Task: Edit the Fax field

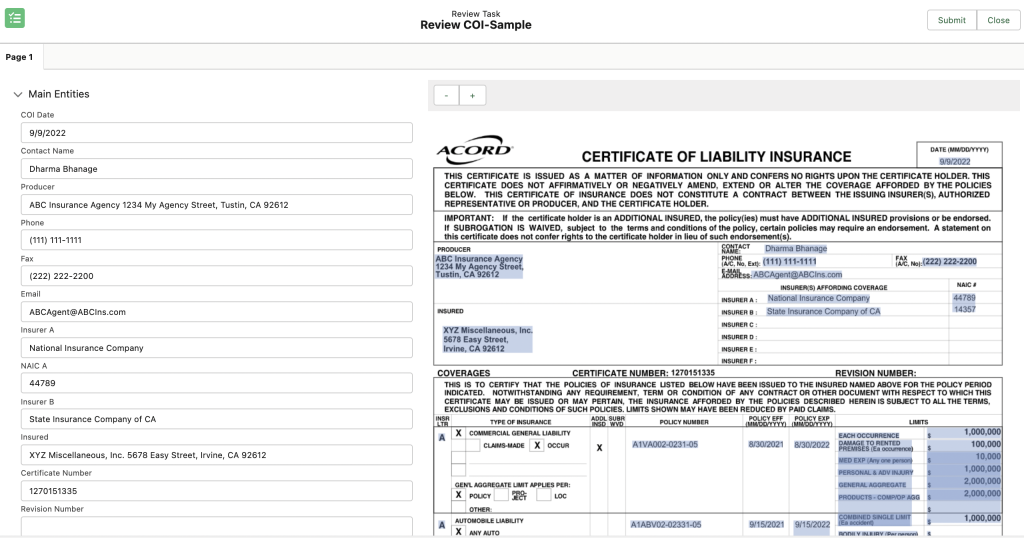Action: coord(216,276)
